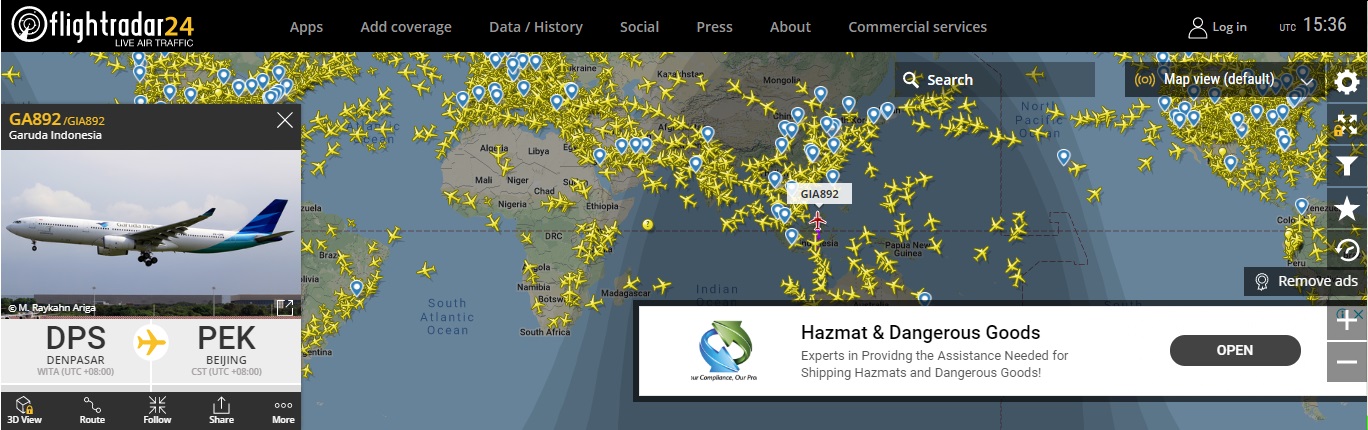Screen dimensions: 1368x430
Task: Follow the selected flight
Action: 157,410
